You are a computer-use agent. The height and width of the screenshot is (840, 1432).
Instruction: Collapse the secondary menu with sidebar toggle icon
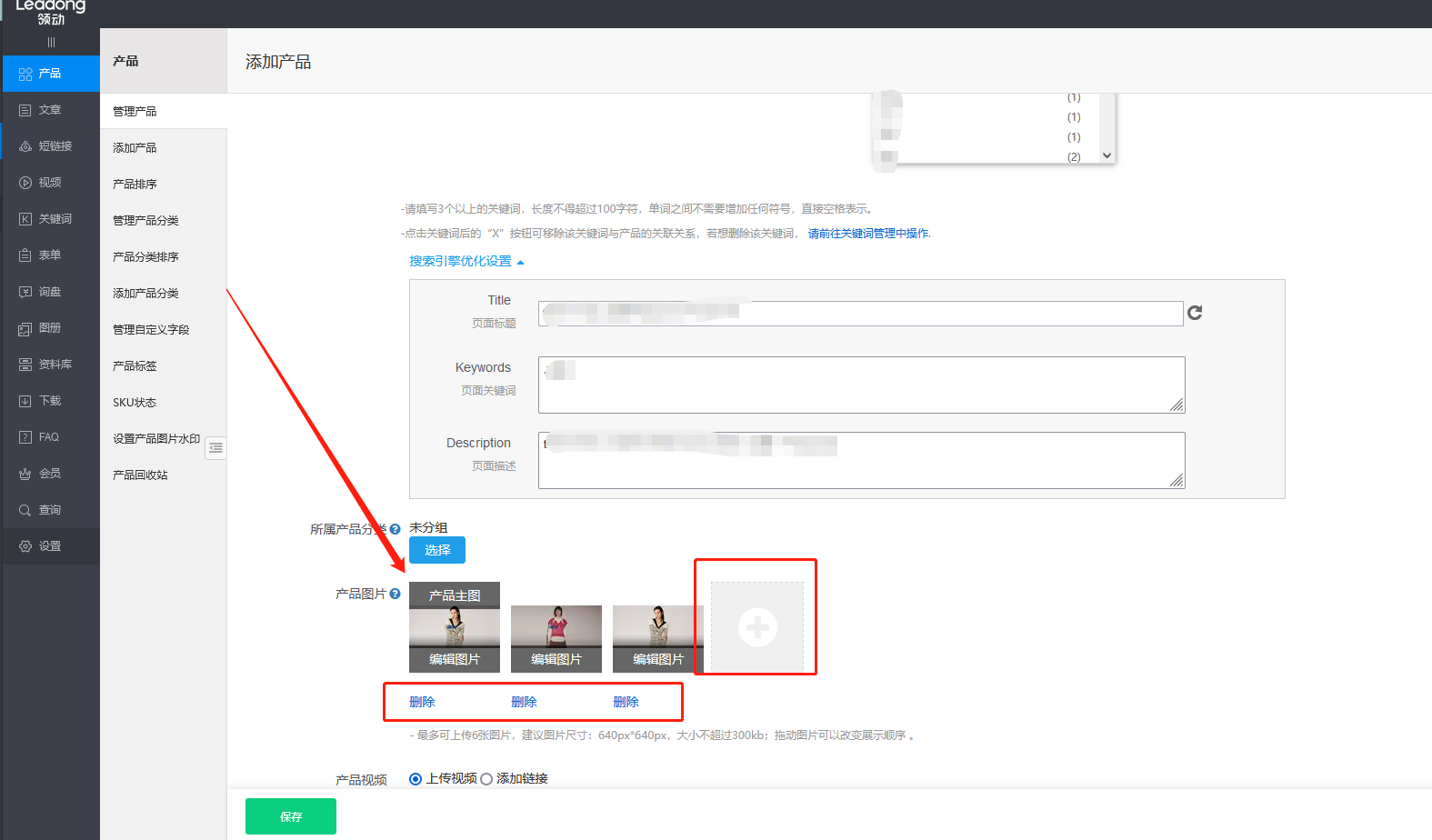215,447
